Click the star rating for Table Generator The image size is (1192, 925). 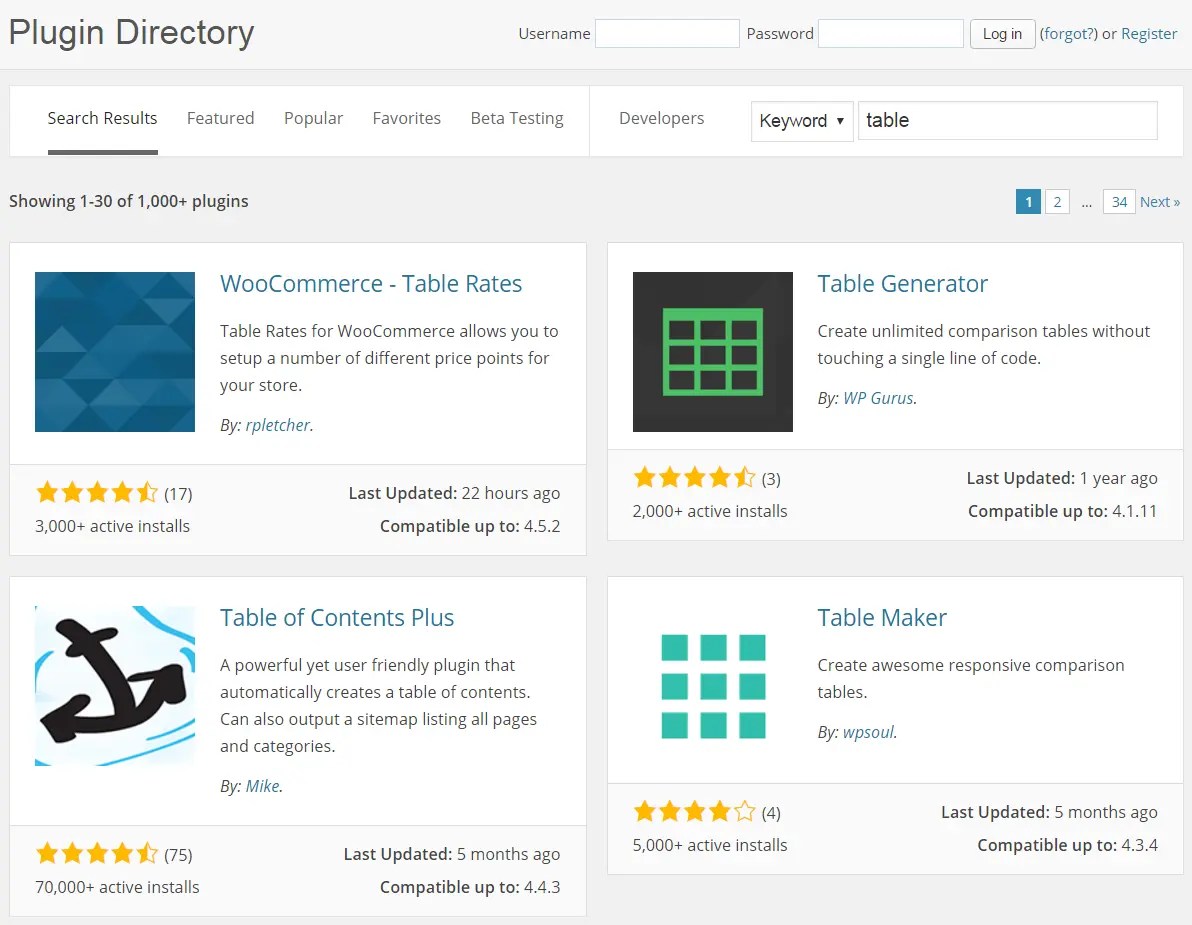(x=694, y=477)
